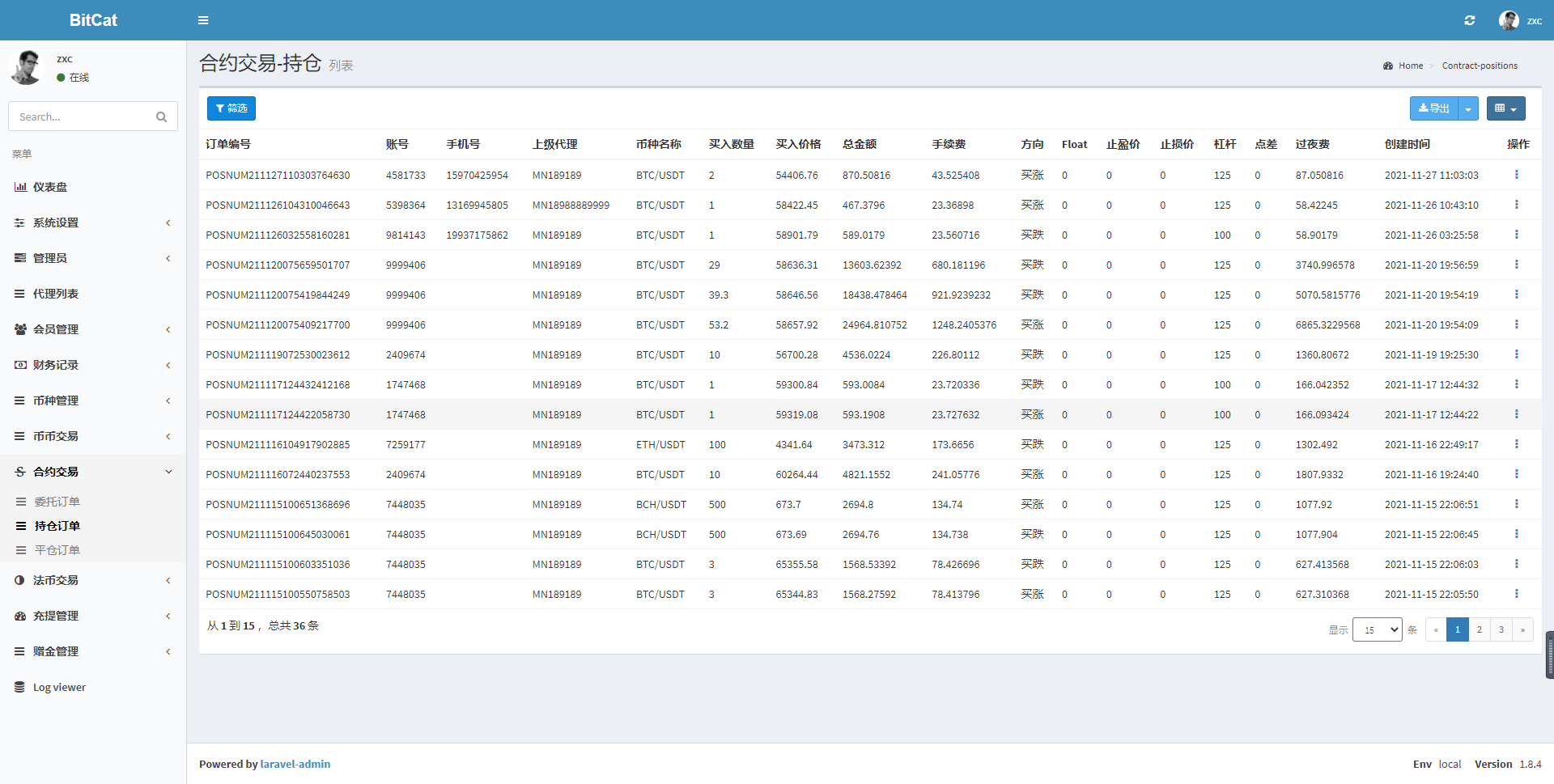This screenshot has width=1554, height=784.
Task: Go to page 3
Action: (x=1501, y=629)
